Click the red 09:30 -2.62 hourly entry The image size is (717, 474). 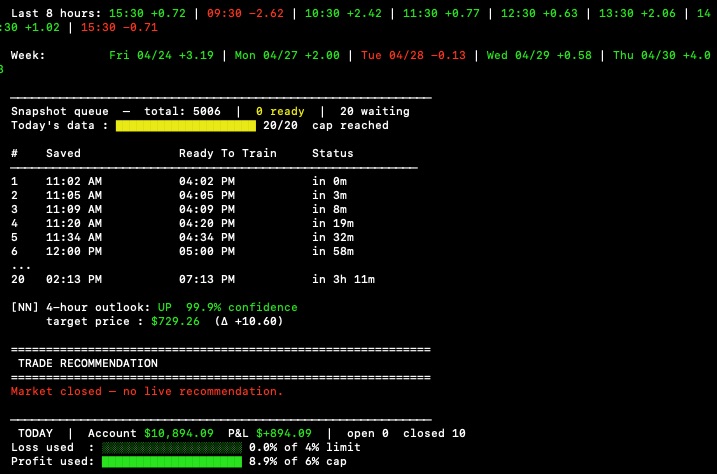(x=245, y=13)
